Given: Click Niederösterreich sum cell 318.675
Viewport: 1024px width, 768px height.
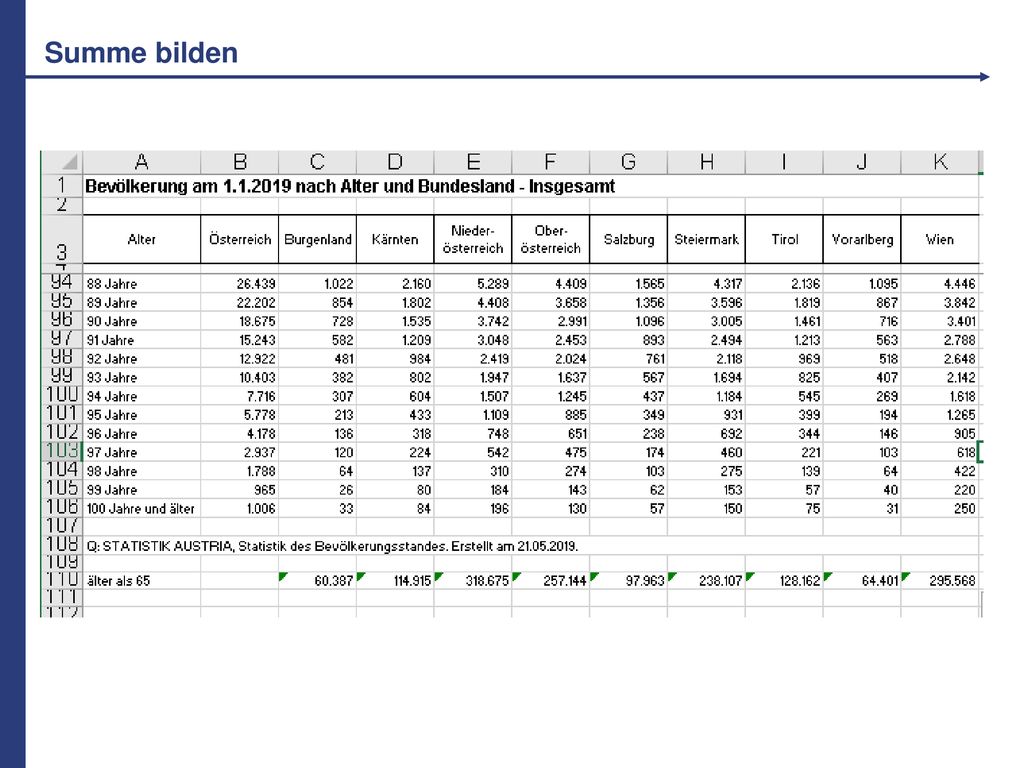Looking at the screenshot, I should (x=473, y=580).
